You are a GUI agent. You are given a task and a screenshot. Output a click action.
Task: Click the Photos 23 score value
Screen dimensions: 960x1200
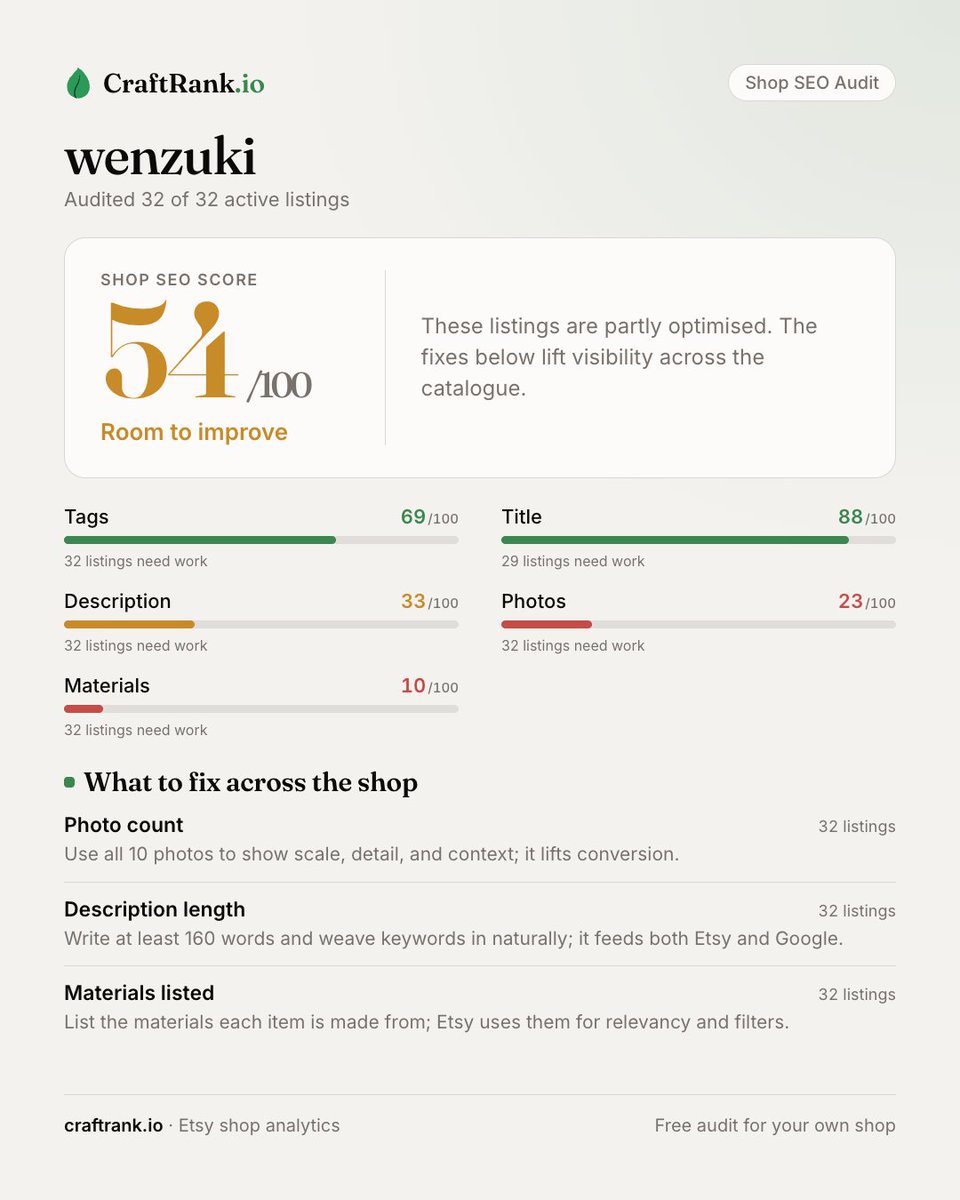pos(850,601)
